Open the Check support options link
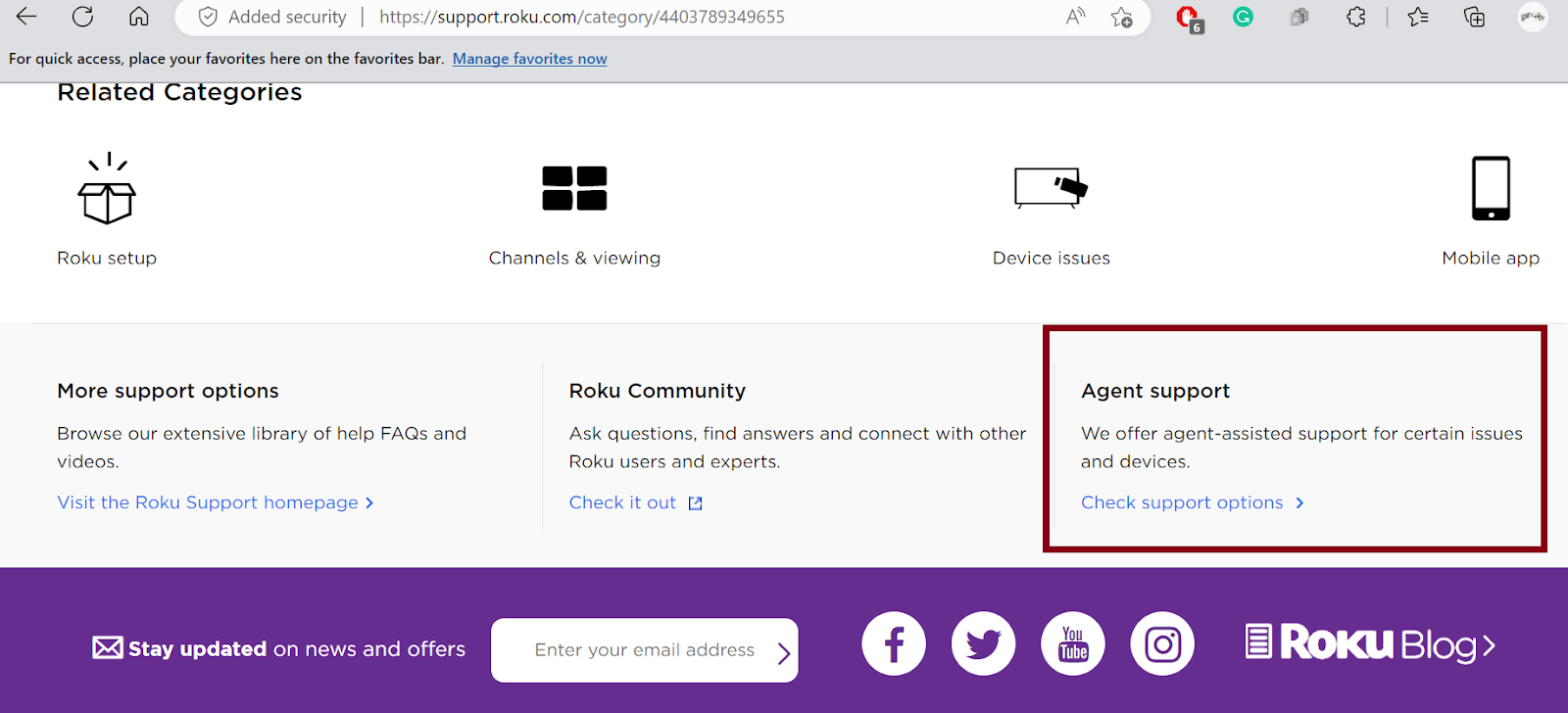The image size is (1568, 713). [1182, 502]
